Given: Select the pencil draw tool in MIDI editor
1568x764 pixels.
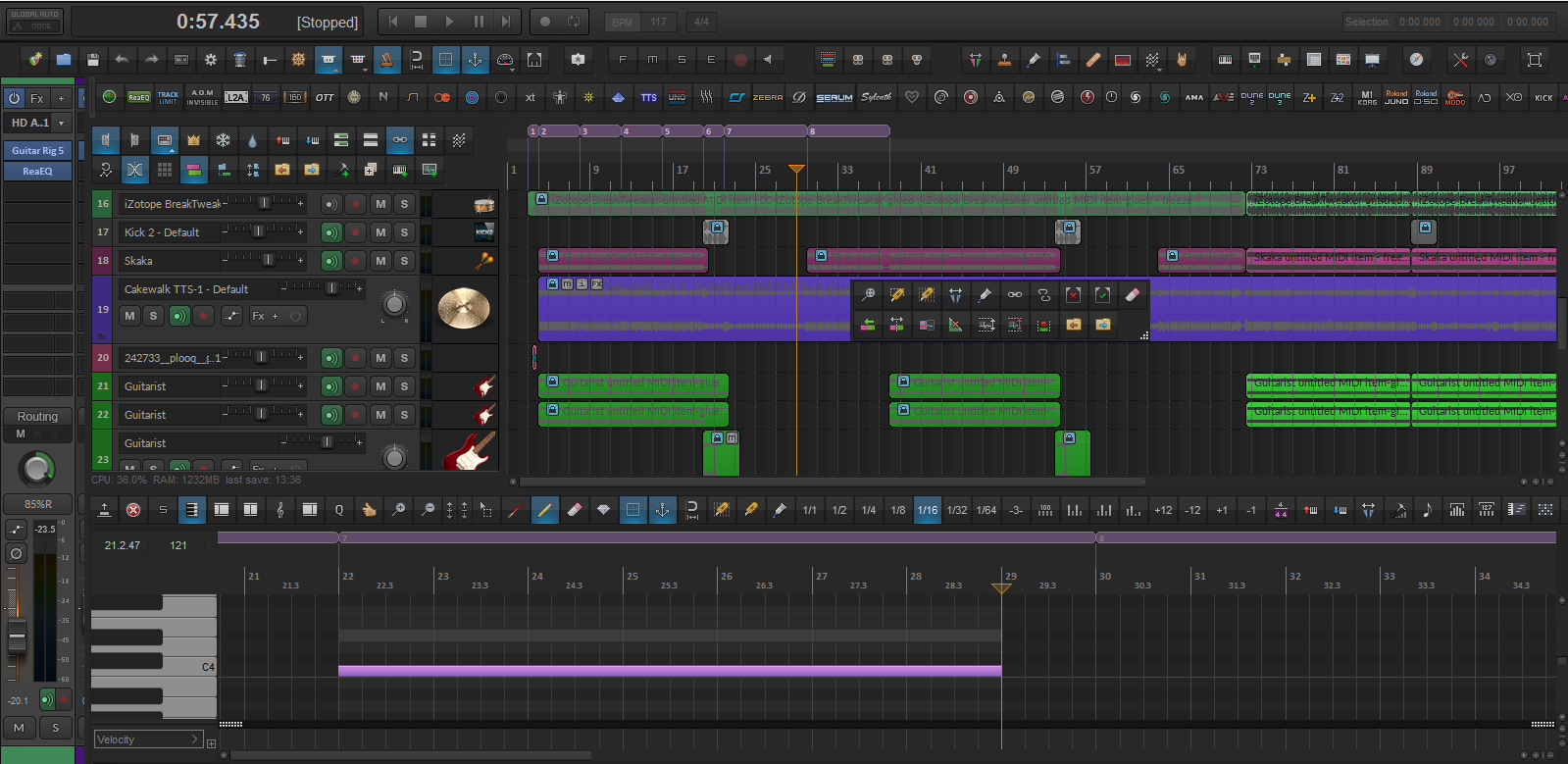Looking at the screenshot, I should click(545, 510).
